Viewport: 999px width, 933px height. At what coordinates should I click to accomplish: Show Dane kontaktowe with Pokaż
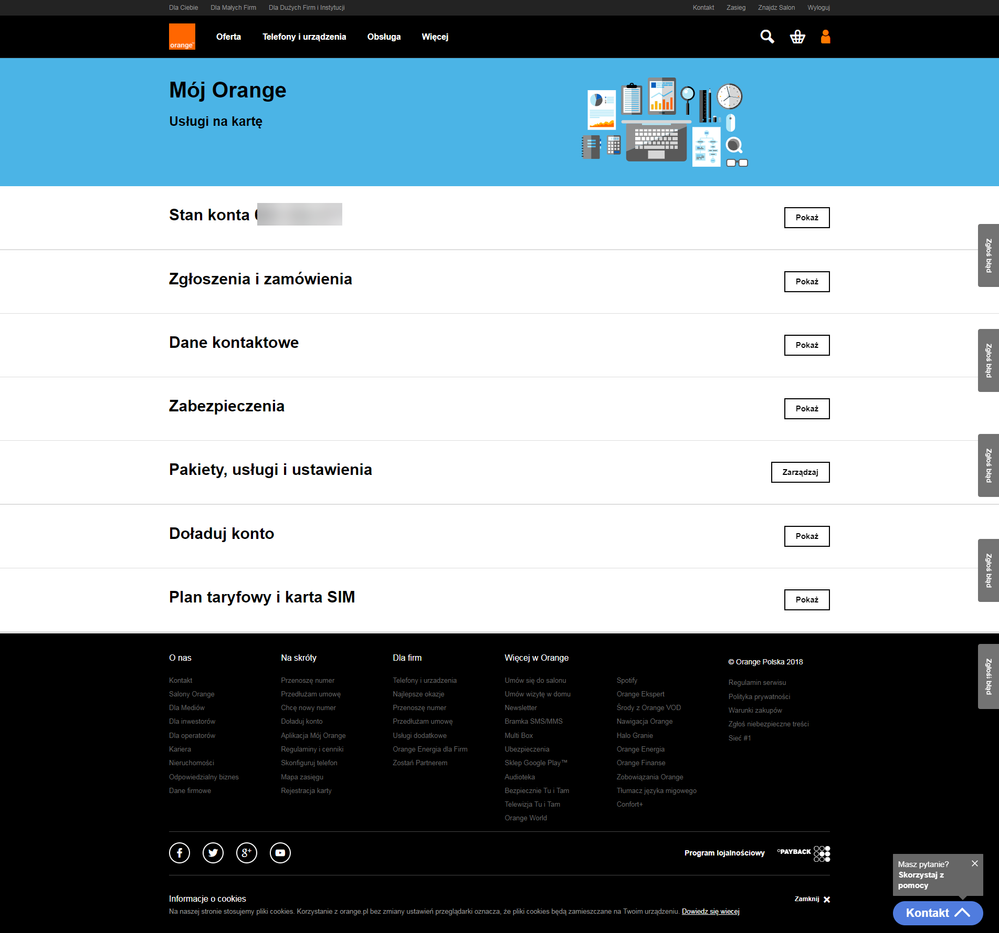[807, 345]
